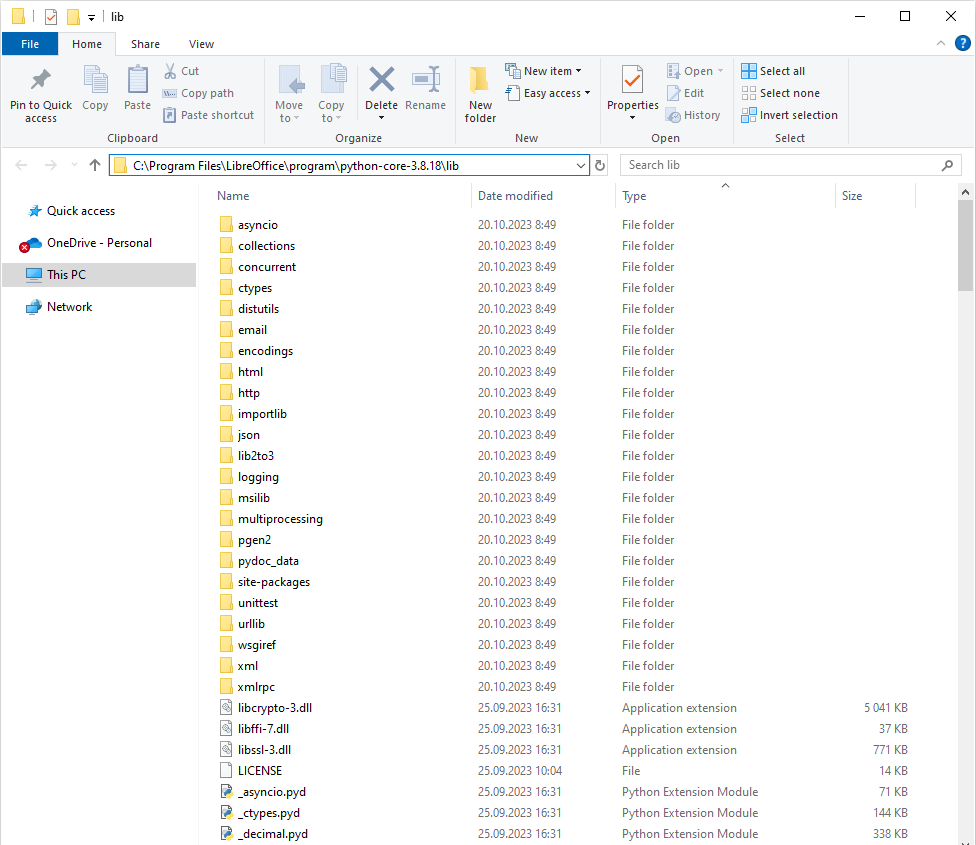The image size is (976, 845).
Task: Click the Delete icon
Action: pos(381,94)
